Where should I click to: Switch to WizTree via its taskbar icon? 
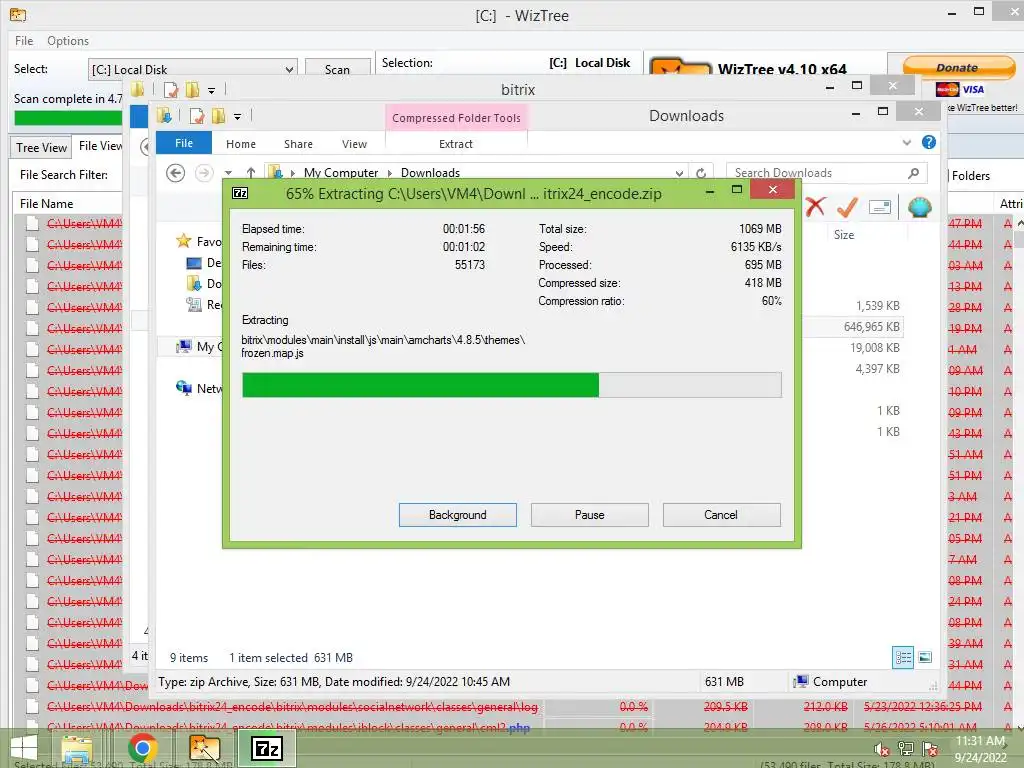coord(204,748)
